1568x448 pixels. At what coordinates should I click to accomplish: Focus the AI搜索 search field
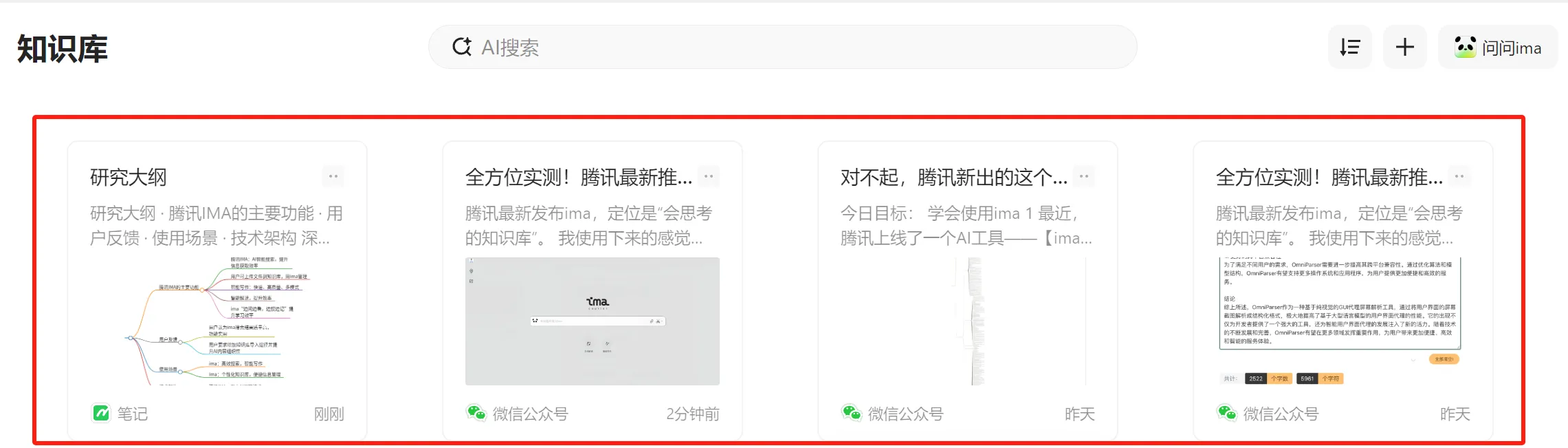pyautogui.click(x=782, y=47)
